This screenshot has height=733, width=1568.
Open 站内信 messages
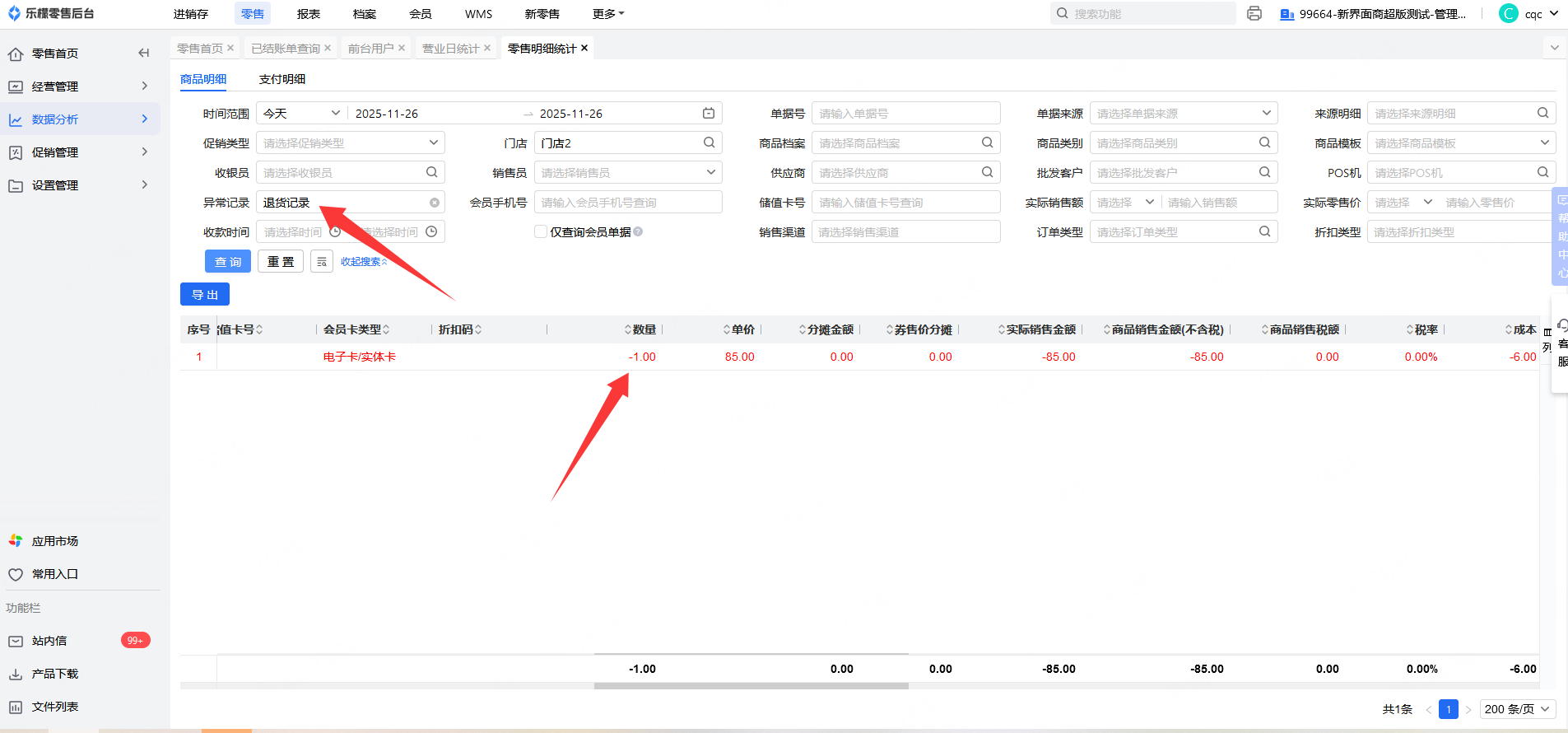tap(49, 641)
